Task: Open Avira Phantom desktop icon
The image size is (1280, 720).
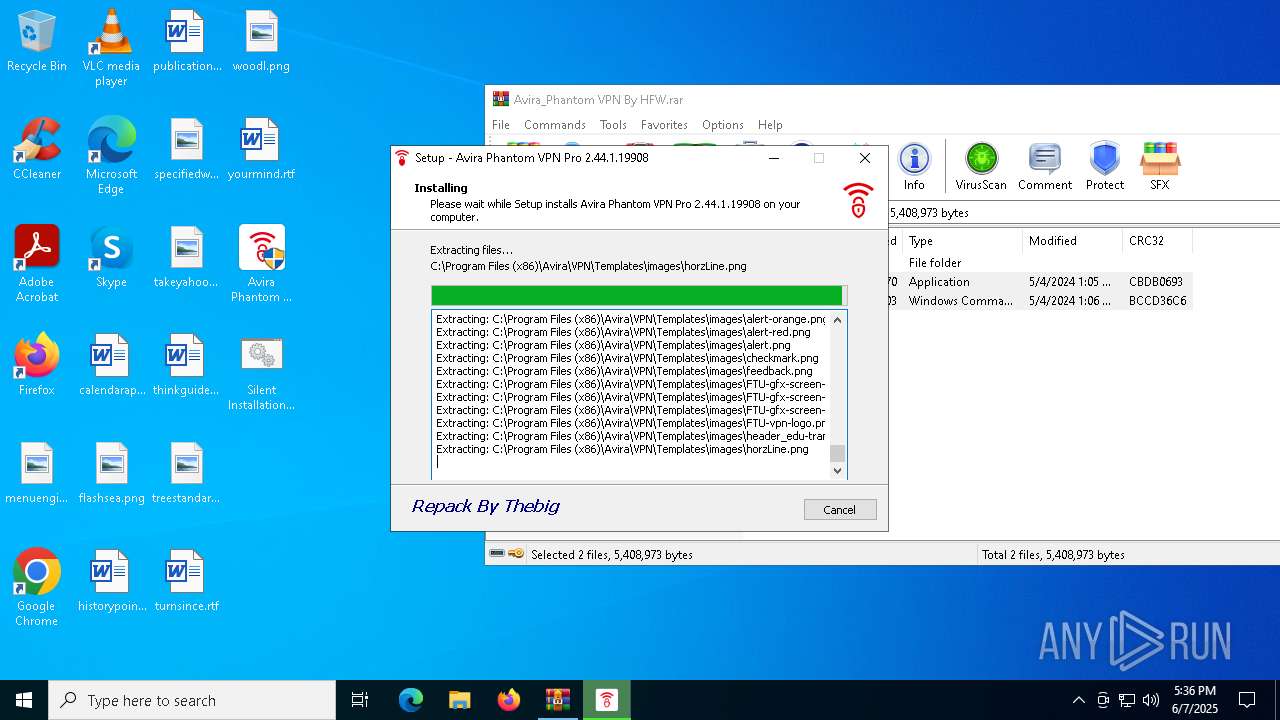Action: (261, 264)
